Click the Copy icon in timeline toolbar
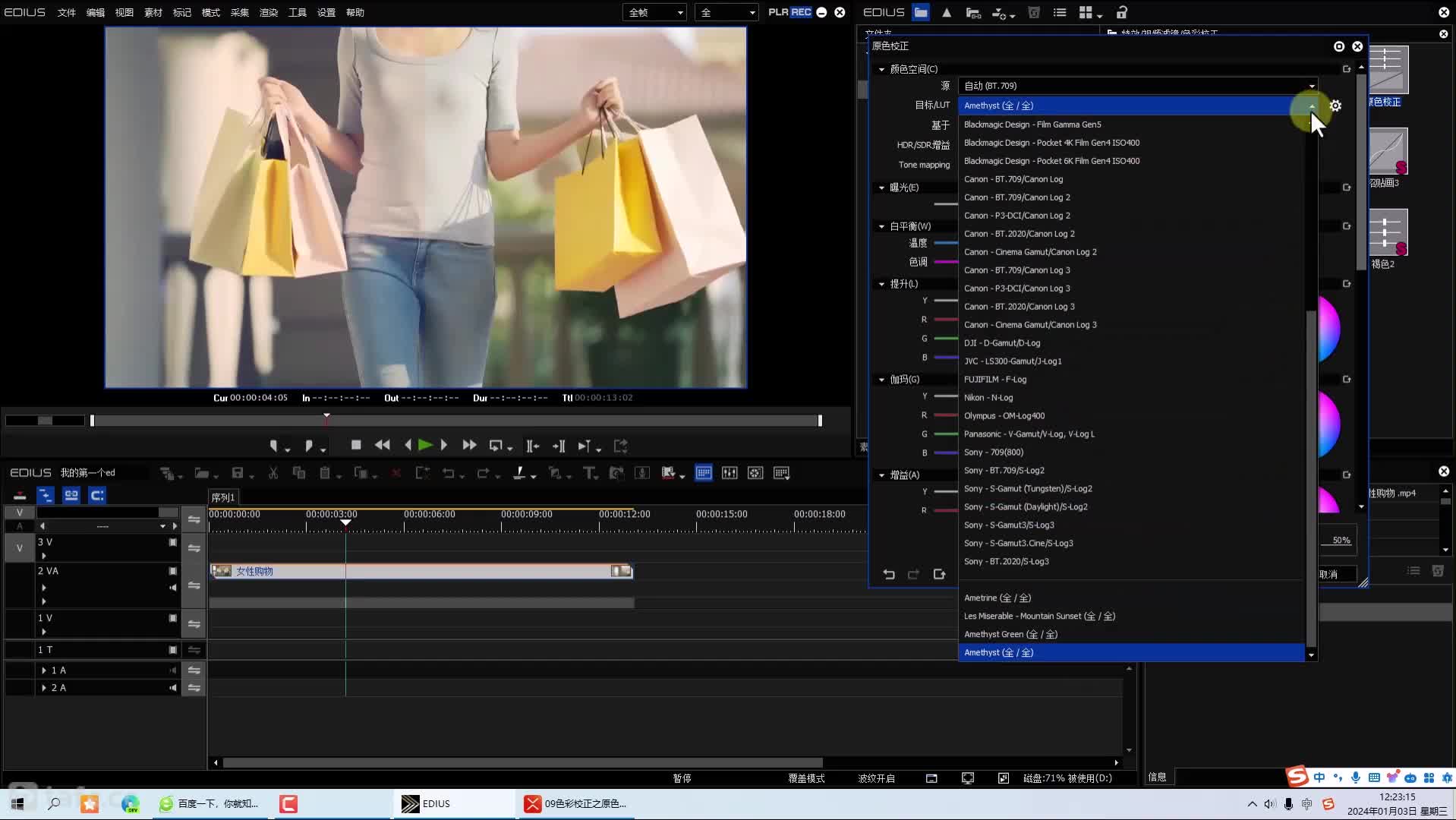1456x820 pixels. tap(299, 473)
